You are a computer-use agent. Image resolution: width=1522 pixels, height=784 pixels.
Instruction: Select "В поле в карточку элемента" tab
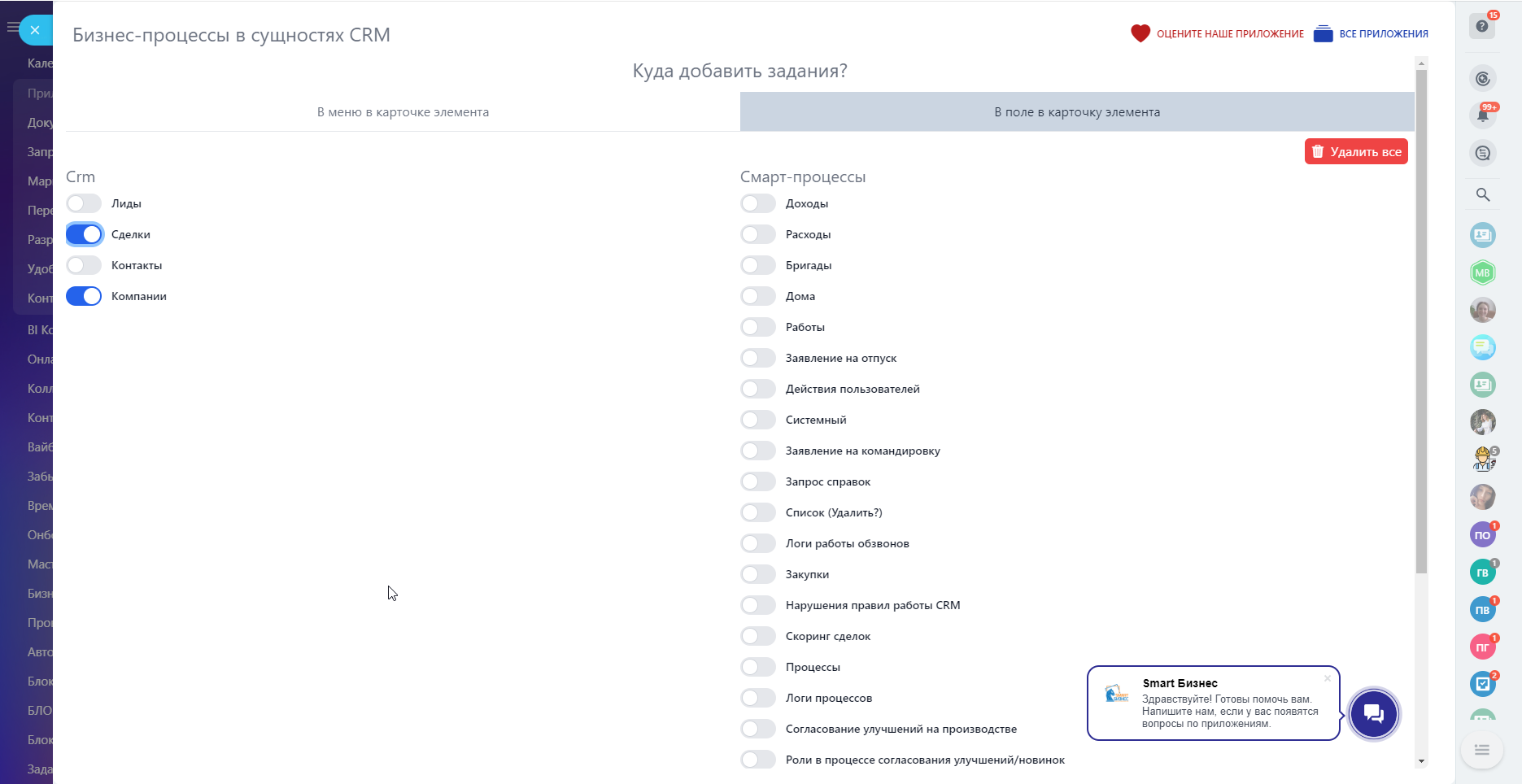point(1077,112)
